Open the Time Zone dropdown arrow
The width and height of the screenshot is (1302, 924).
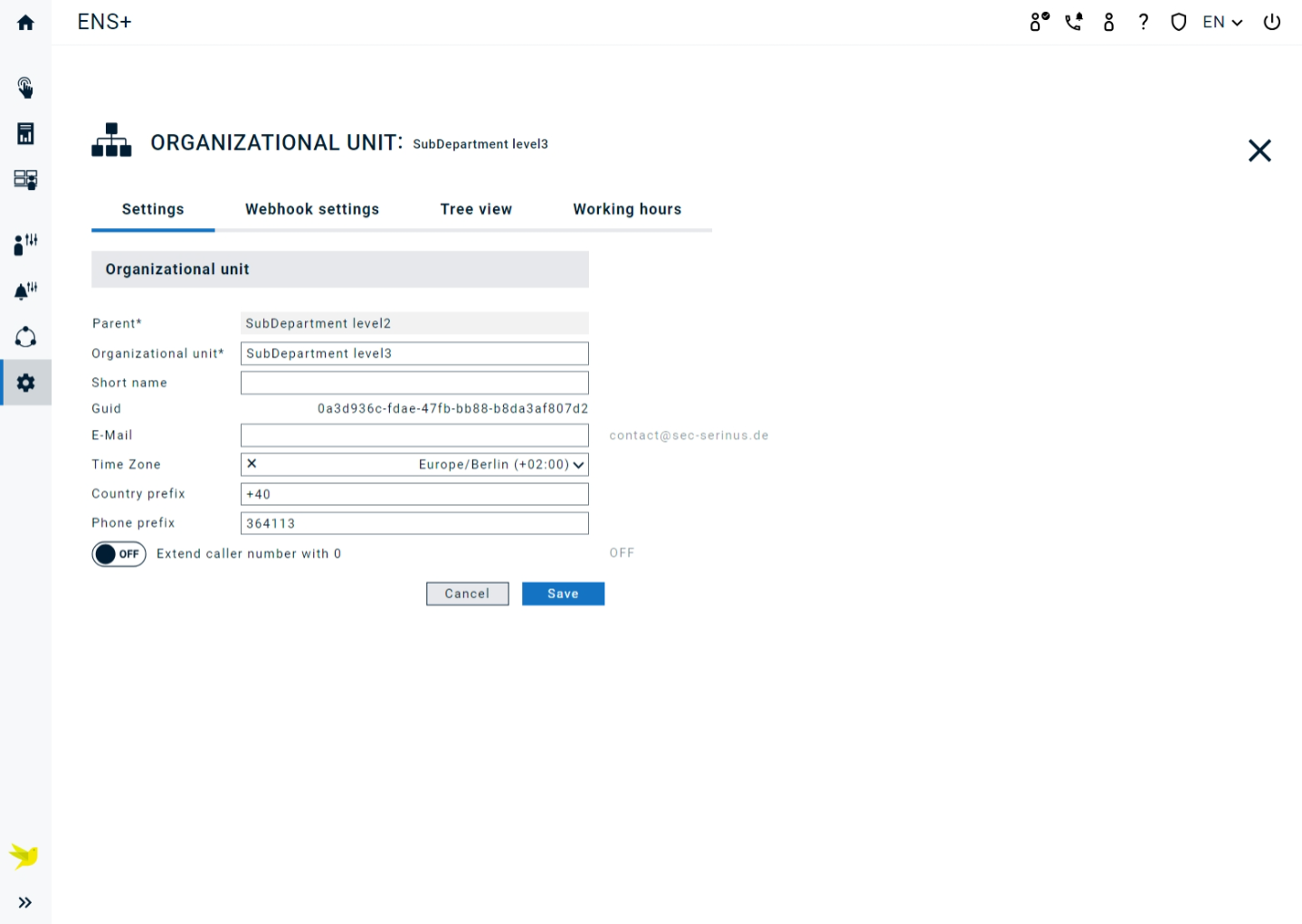pos(578,464)
